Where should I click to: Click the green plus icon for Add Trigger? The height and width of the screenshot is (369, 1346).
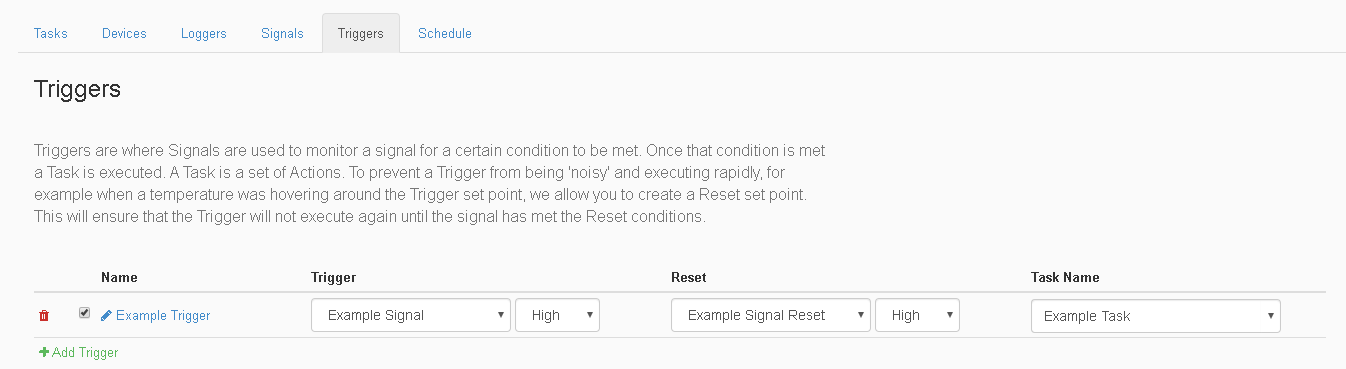tap(43, 352)
